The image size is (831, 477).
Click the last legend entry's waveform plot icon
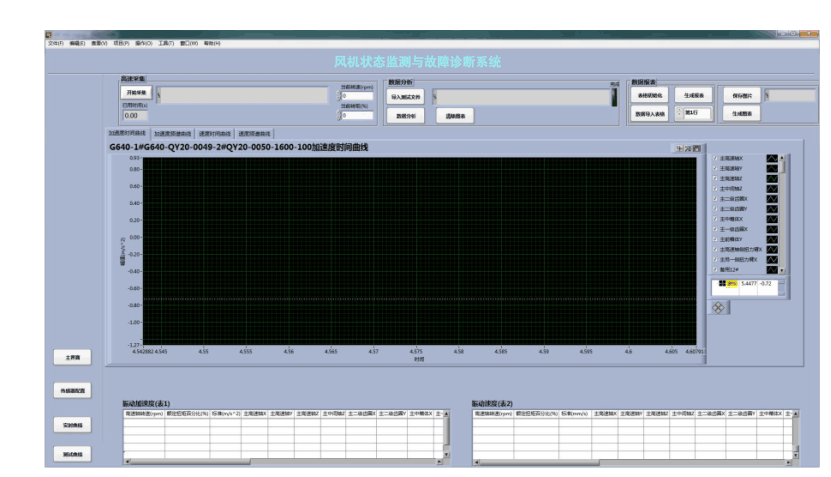click(x=771, y=269)
